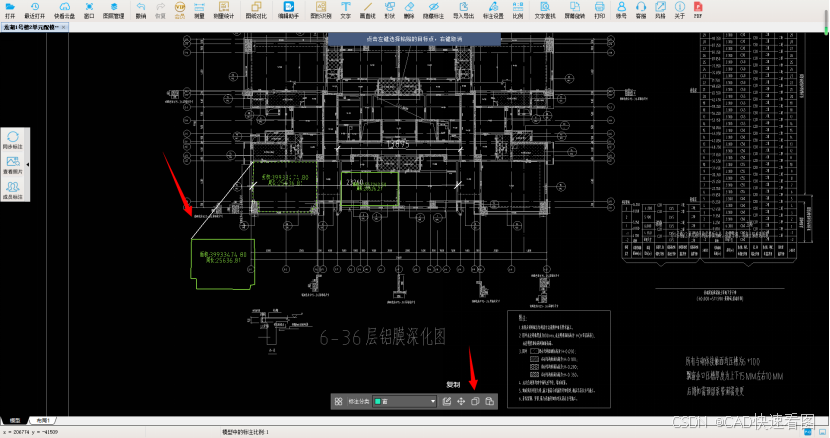Show recently opened files (最近打开)

34,10
